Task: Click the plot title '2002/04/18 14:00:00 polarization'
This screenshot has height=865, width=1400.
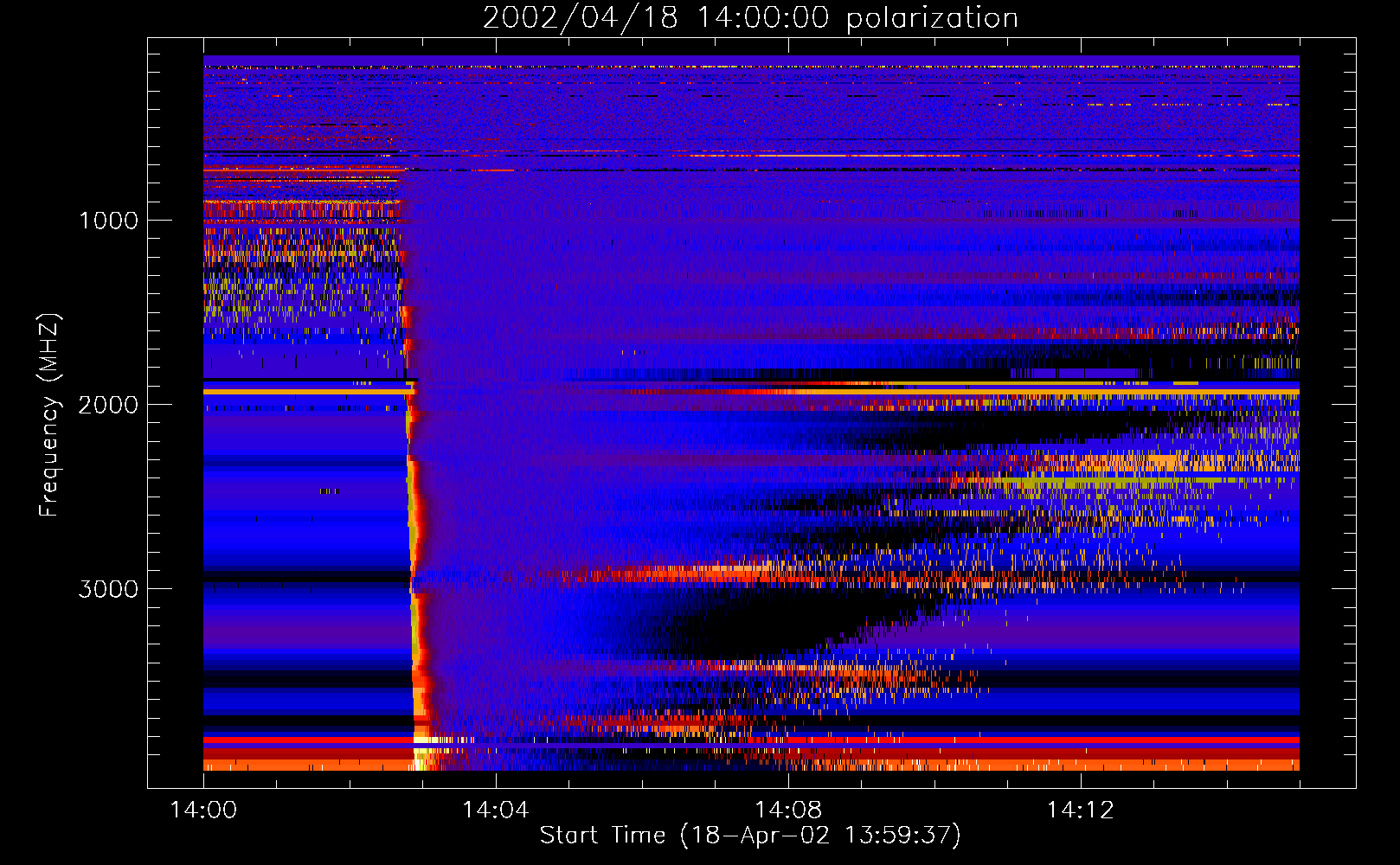Action: pos(750,17)
